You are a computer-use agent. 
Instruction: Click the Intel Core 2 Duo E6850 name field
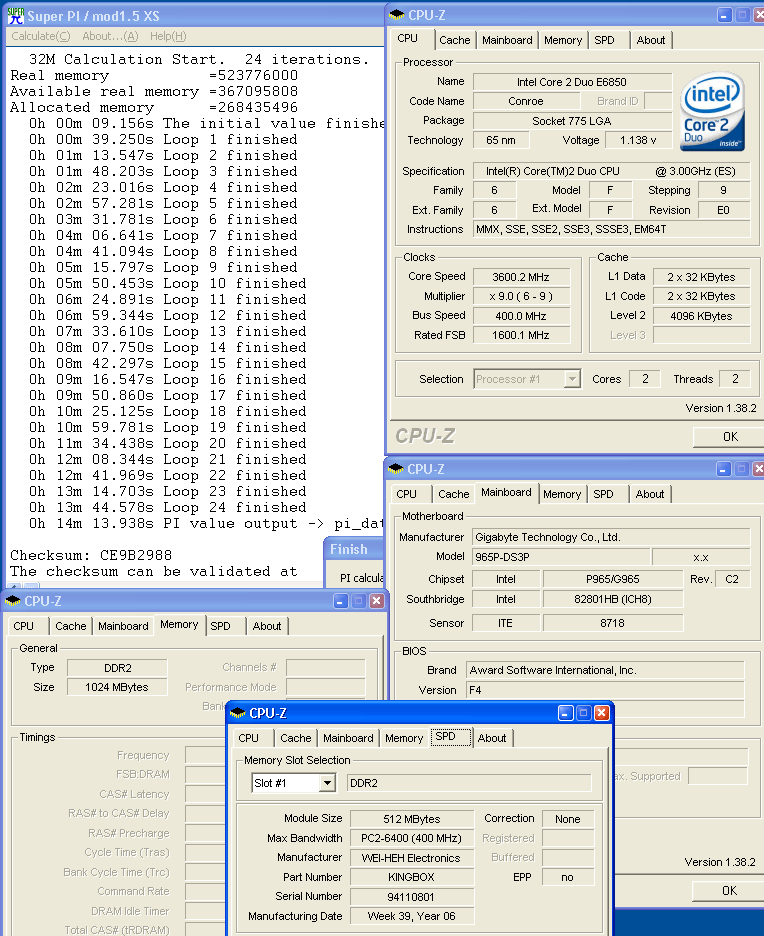point(572,82)
